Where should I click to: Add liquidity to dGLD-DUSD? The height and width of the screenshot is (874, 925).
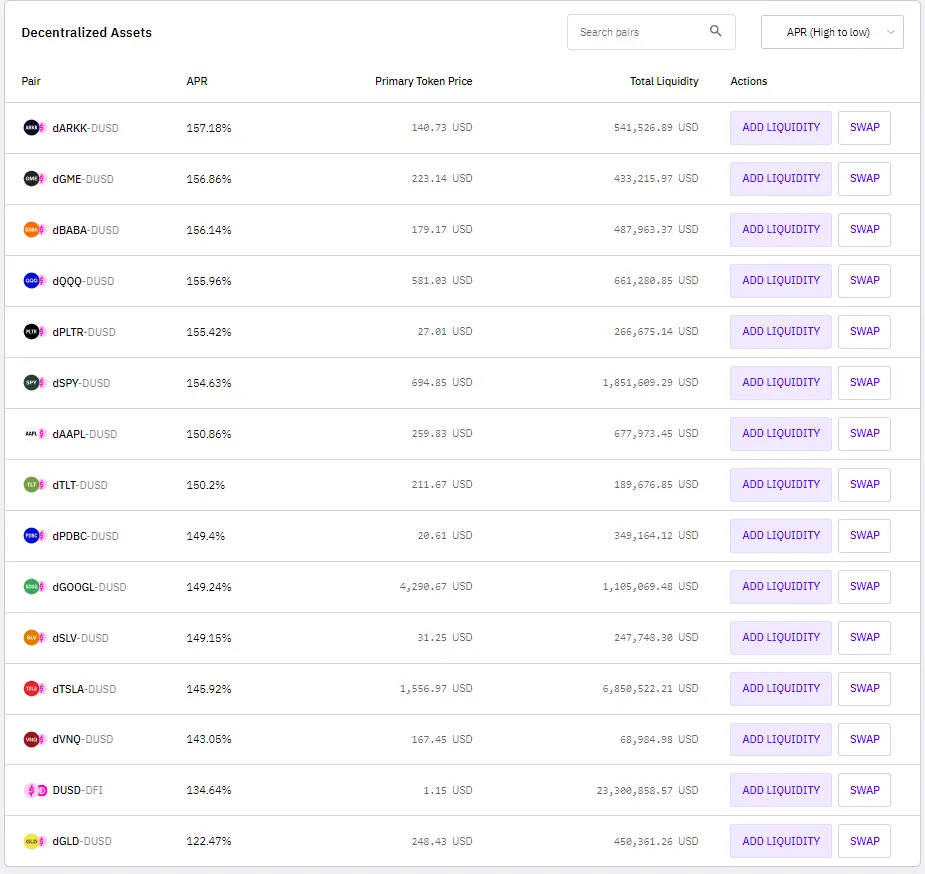(x=780, y=841)
